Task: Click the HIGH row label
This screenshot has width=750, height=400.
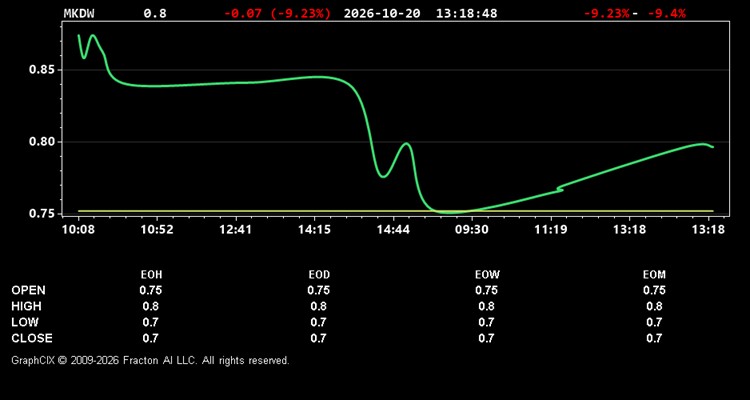Action: point(26,306)
